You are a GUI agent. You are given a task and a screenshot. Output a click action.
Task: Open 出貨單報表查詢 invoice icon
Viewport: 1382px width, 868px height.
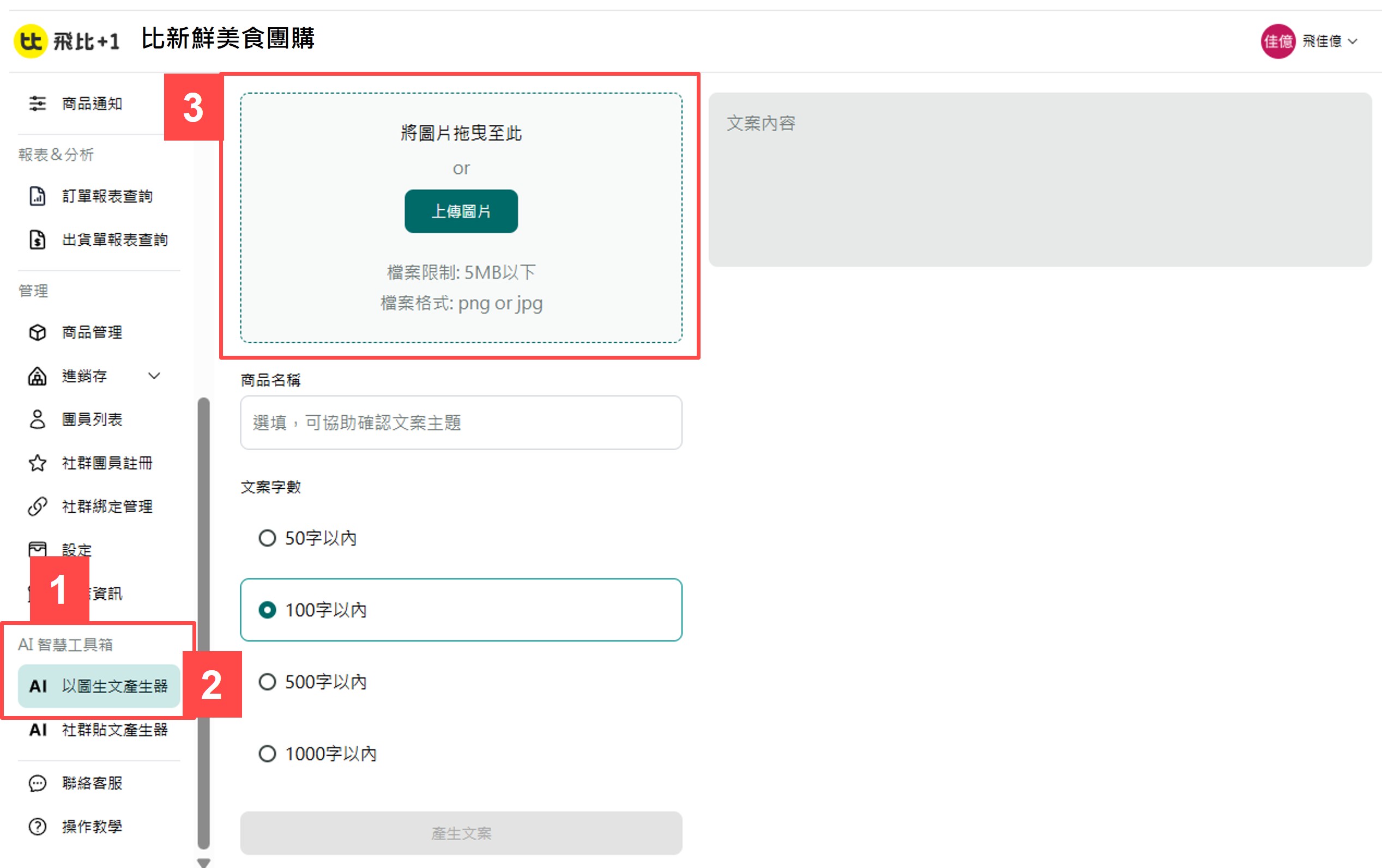click(37, 239)
